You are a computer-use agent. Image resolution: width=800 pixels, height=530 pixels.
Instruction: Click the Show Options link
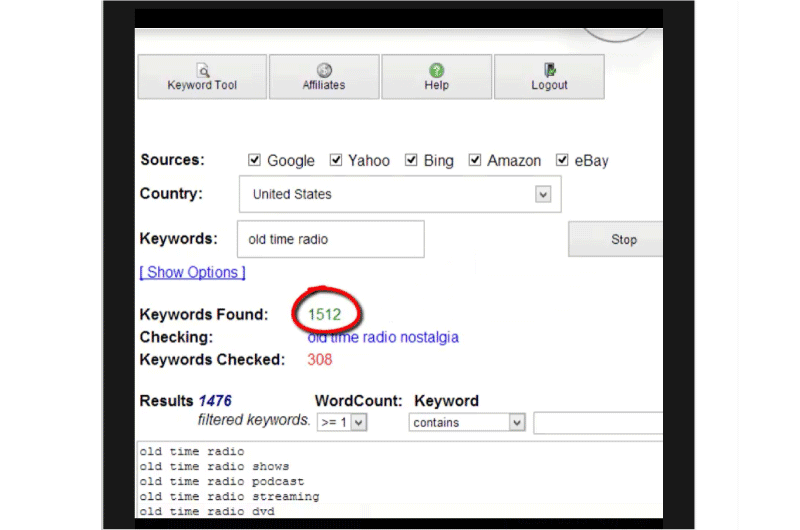pyautogui.click(x=192, y=272)
